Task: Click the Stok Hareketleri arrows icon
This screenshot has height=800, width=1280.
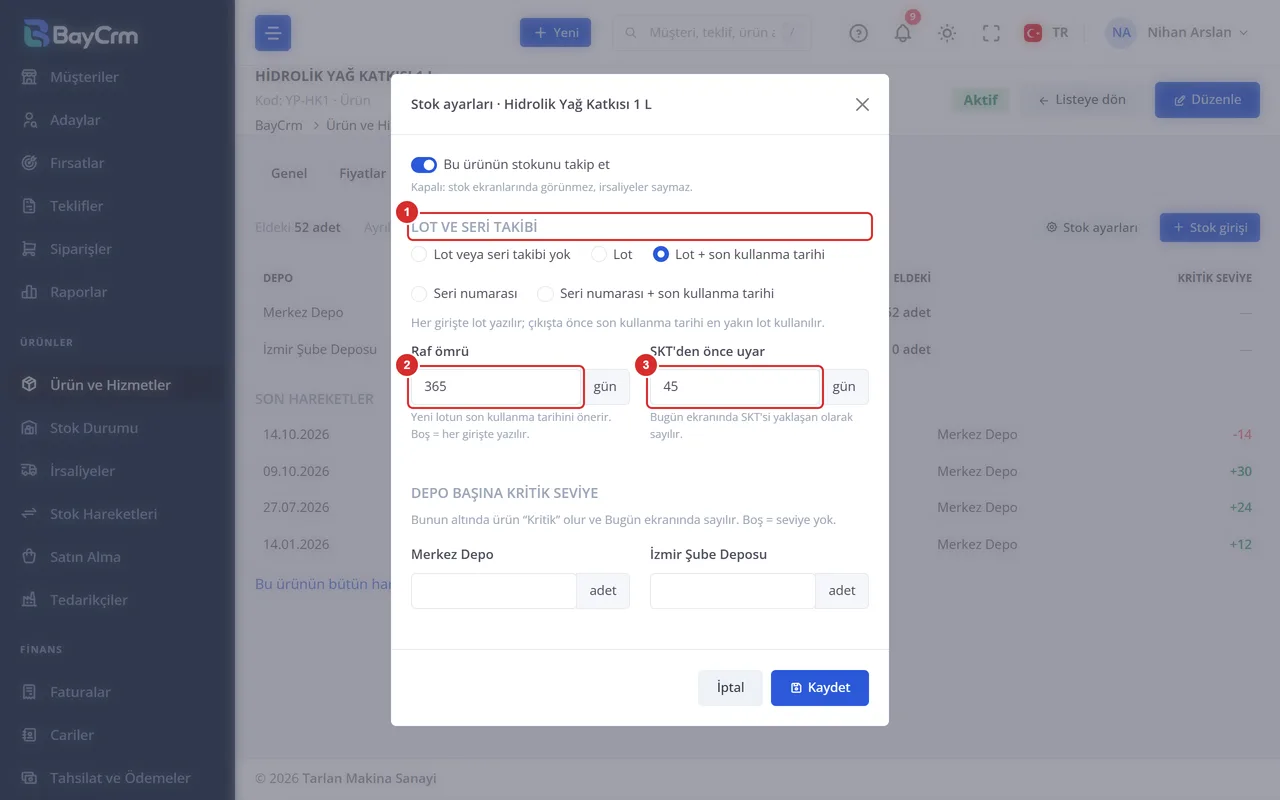Action: click(x=30, y=514)
